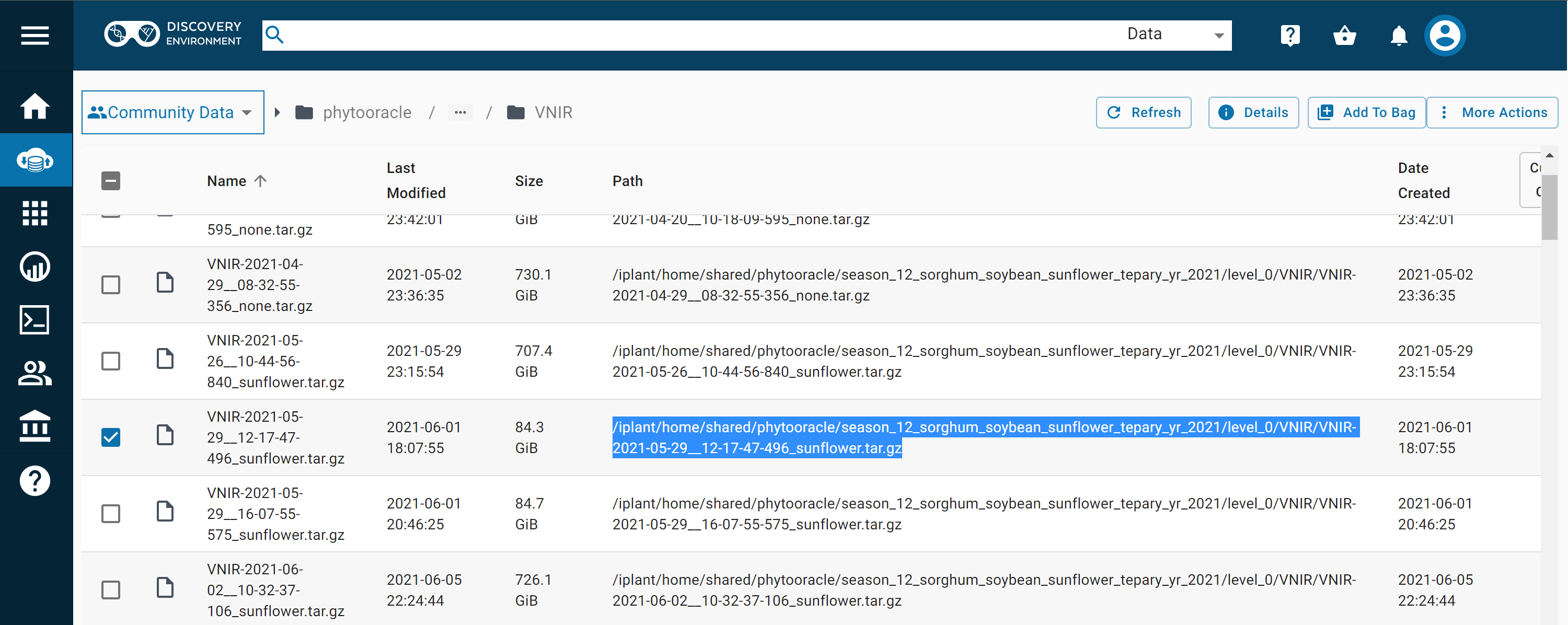Viewport: 1568px width, 625px height.
Task: Click the vertical scrollbar thumb
Action: point(1549,207)
